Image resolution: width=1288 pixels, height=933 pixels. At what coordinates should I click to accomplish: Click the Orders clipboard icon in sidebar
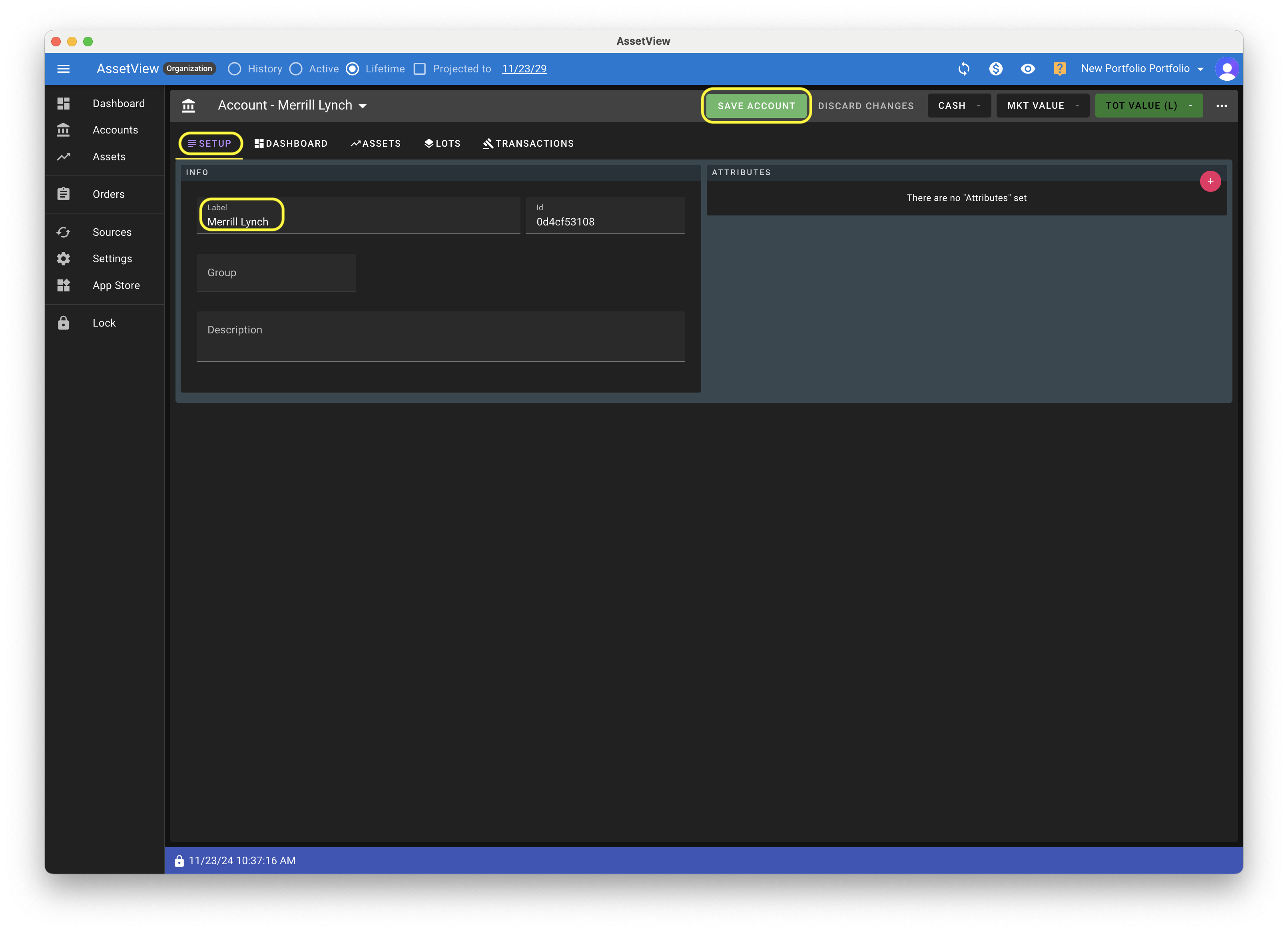click(x=64, y=193)
